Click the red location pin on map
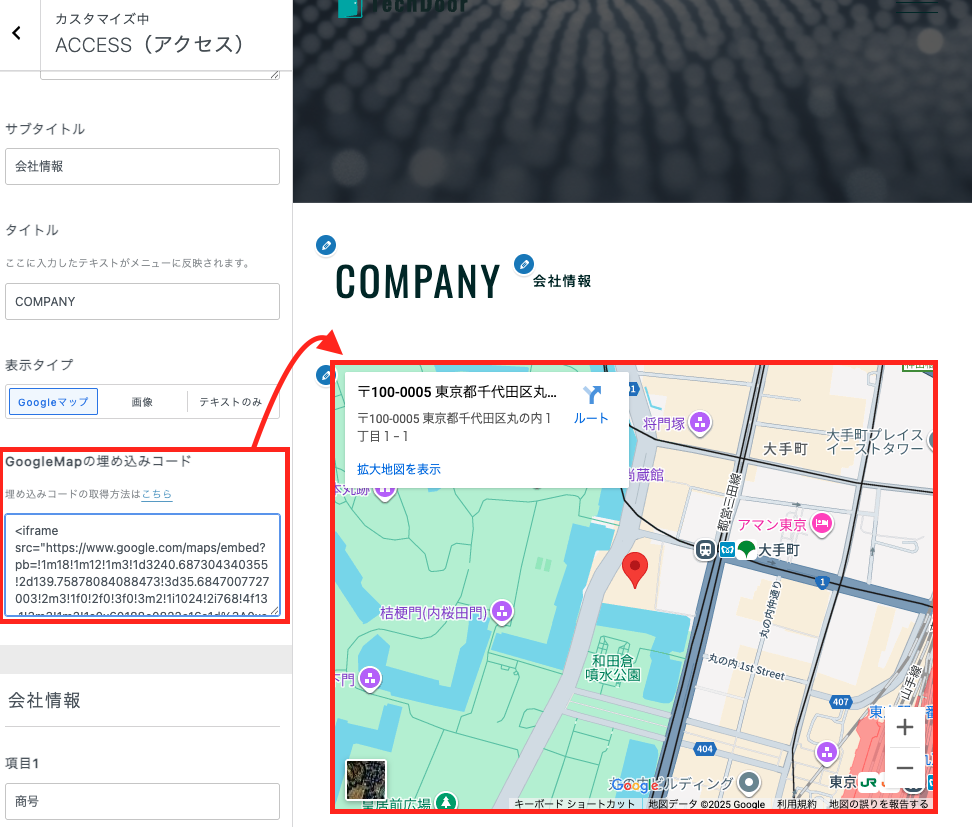Viewport: 972px width, 827px height. [635, 569]
